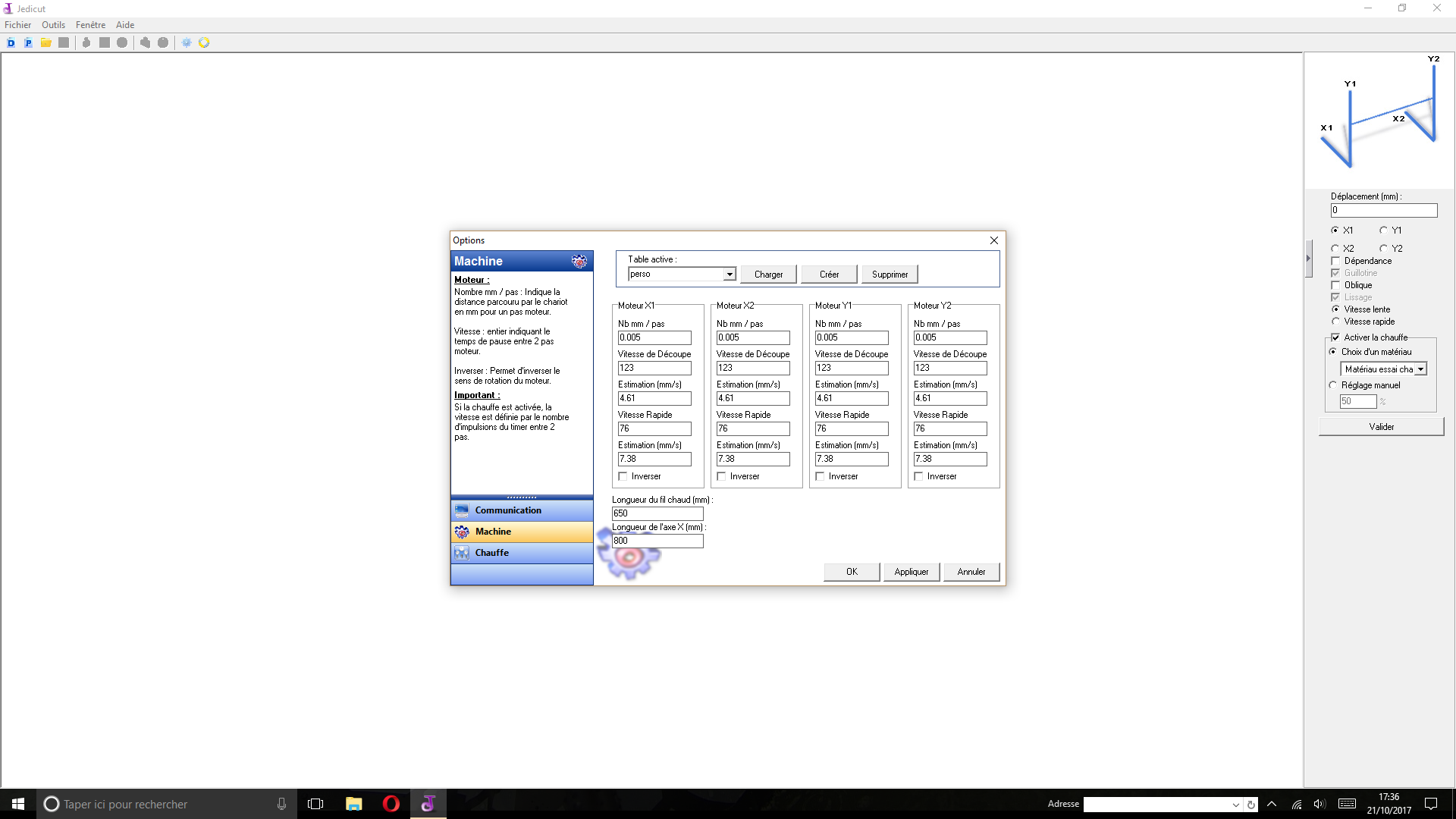
Task: Click the Communication panel icon in sidebar
Action: click(x=462, y=510)
